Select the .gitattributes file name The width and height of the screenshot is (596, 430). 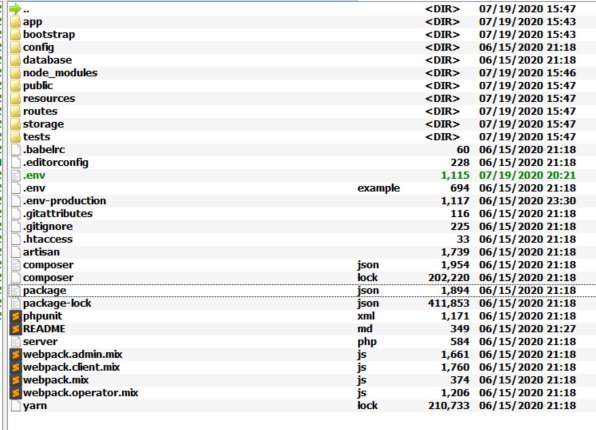[x=58, y=214]
